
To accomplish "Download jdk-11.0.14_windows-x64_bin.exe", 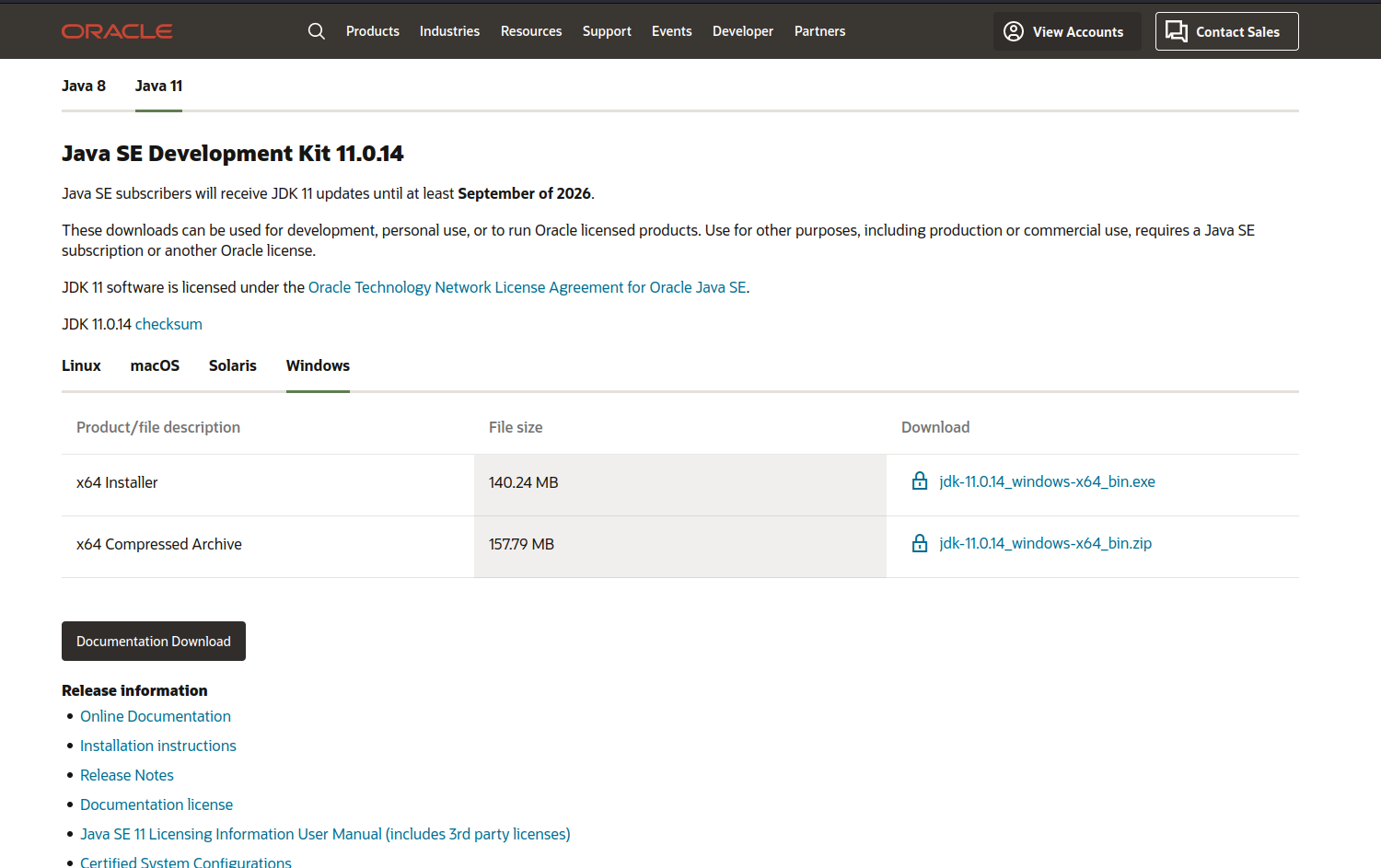I will (x=1047, y=481).
